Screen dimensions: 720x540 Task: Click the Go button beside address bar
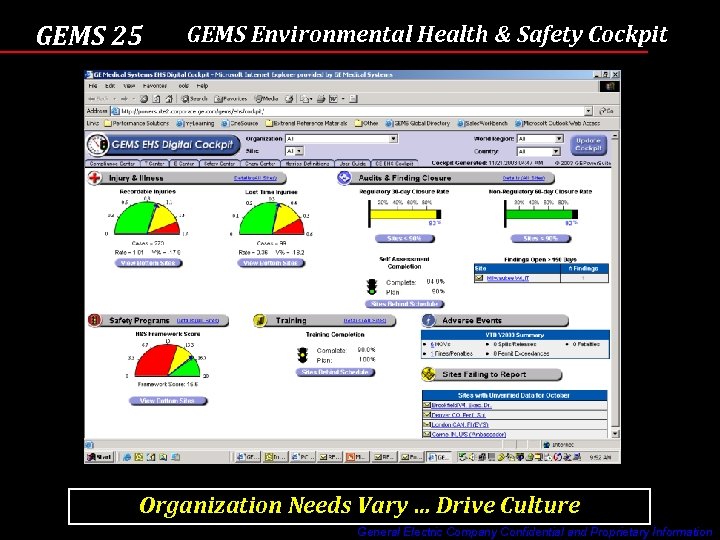pos(606,111)
